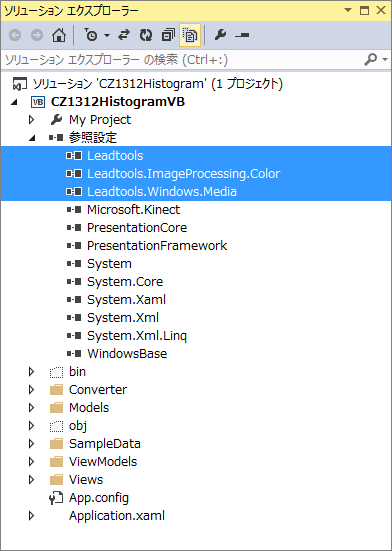The width and height of the screenshot is (392, 551).
Task: Click the solution file icon
Action: pyautogui.click(x=19, y=84)
